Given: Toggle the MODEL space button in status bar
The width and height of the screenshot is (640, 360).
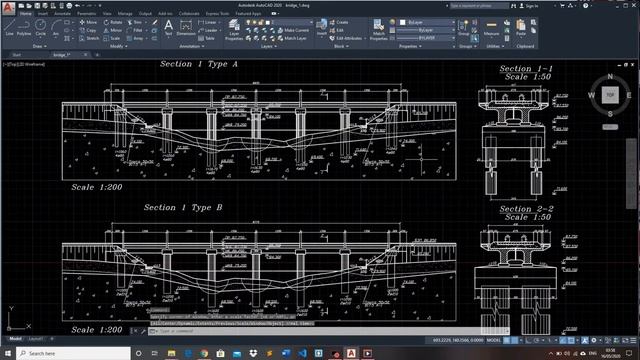Looking at the screenshot, I should click(x=493, y=340).
